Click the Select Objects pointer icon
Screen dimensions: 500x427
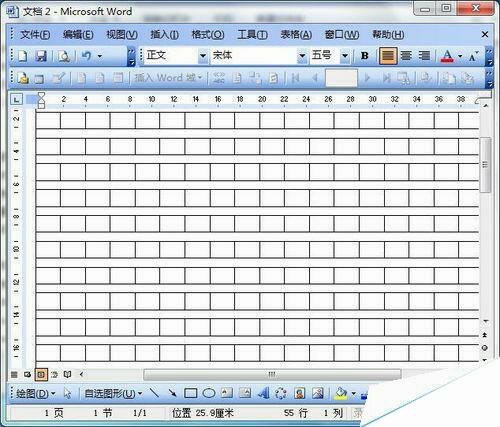(67, 394)
